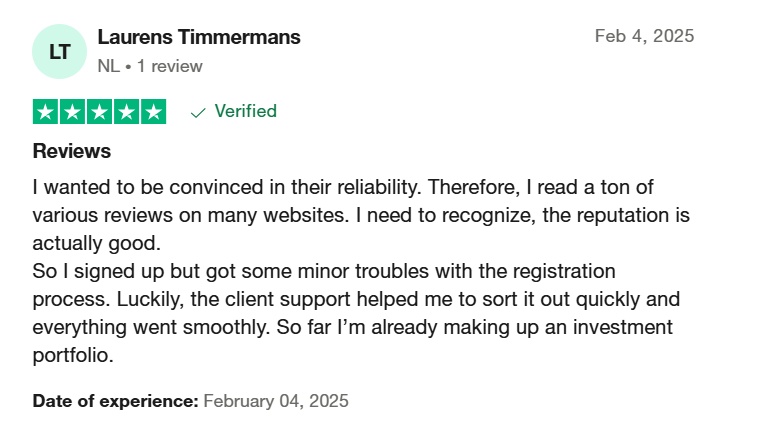This screenshot has width=760, height=429.
Task: Click the fourth green rating star
Action: click(127, 111)
